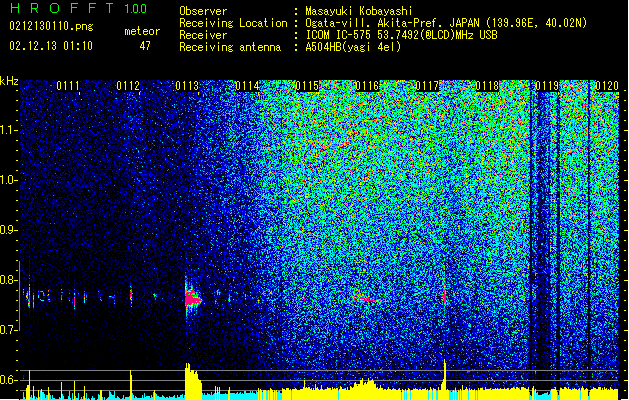Viewport: 629px width, 400px height.
Task: Click the ICOM IC-575 receiver value
Action: click(402, 35)
